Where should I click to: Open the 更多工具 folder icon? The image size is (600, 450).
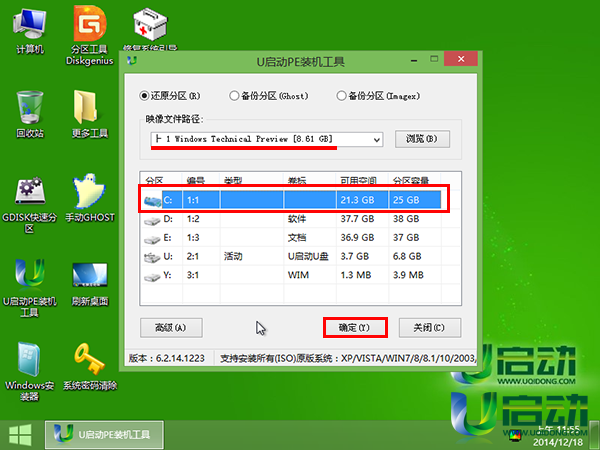click(x=90, y=114)
